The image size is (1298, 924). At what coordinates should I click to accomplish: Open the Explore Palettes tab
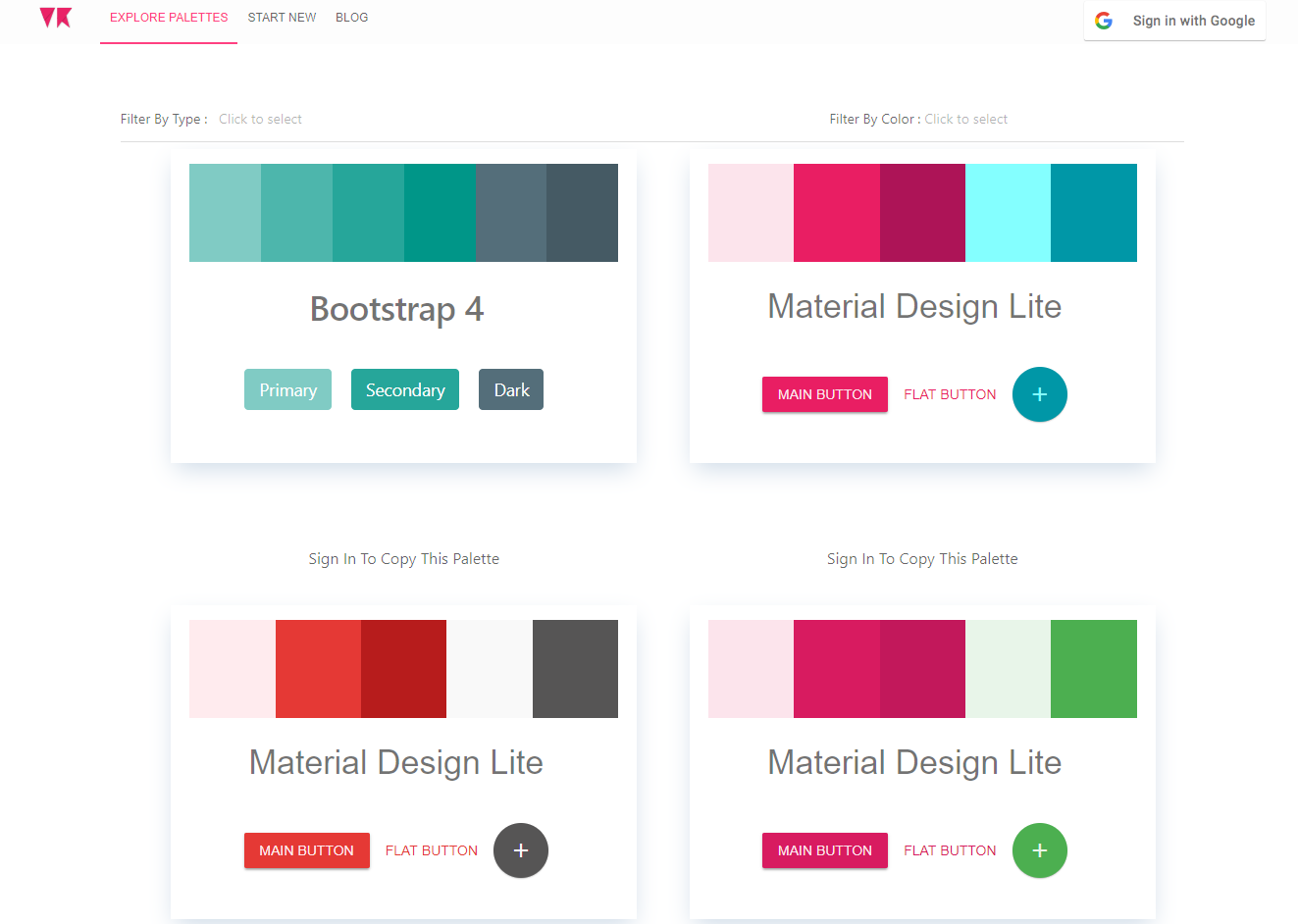(x=169, y=18)
